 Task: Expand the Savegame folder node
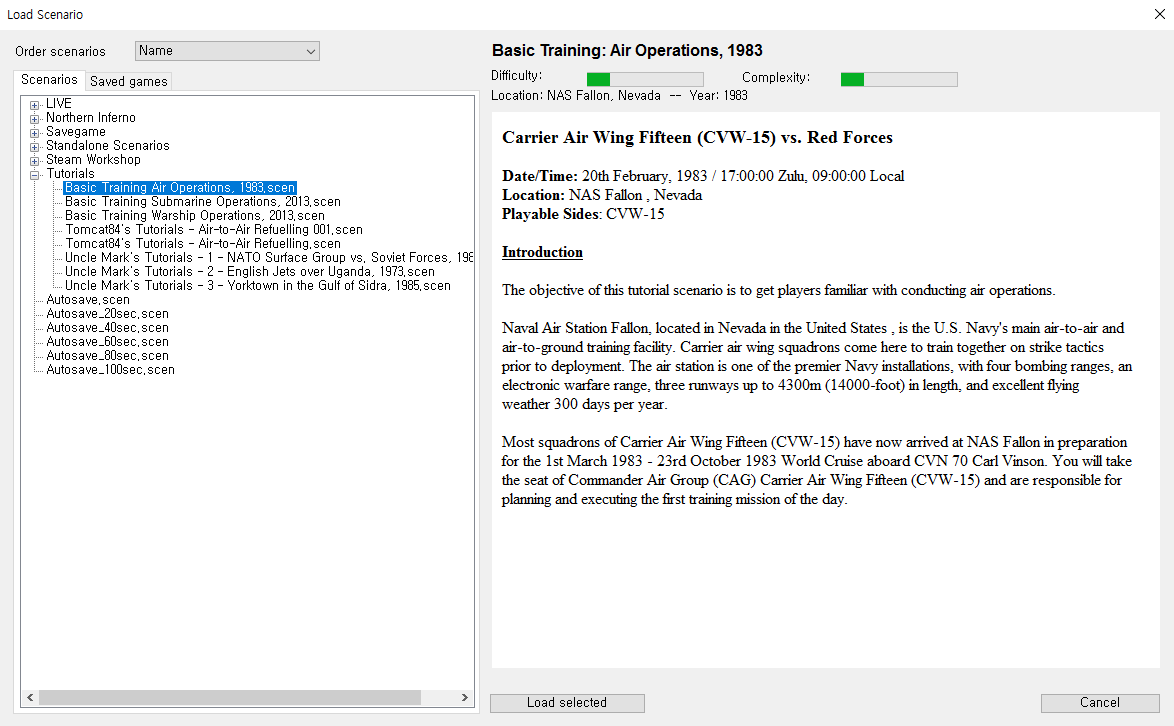click(x=34, y=133)
